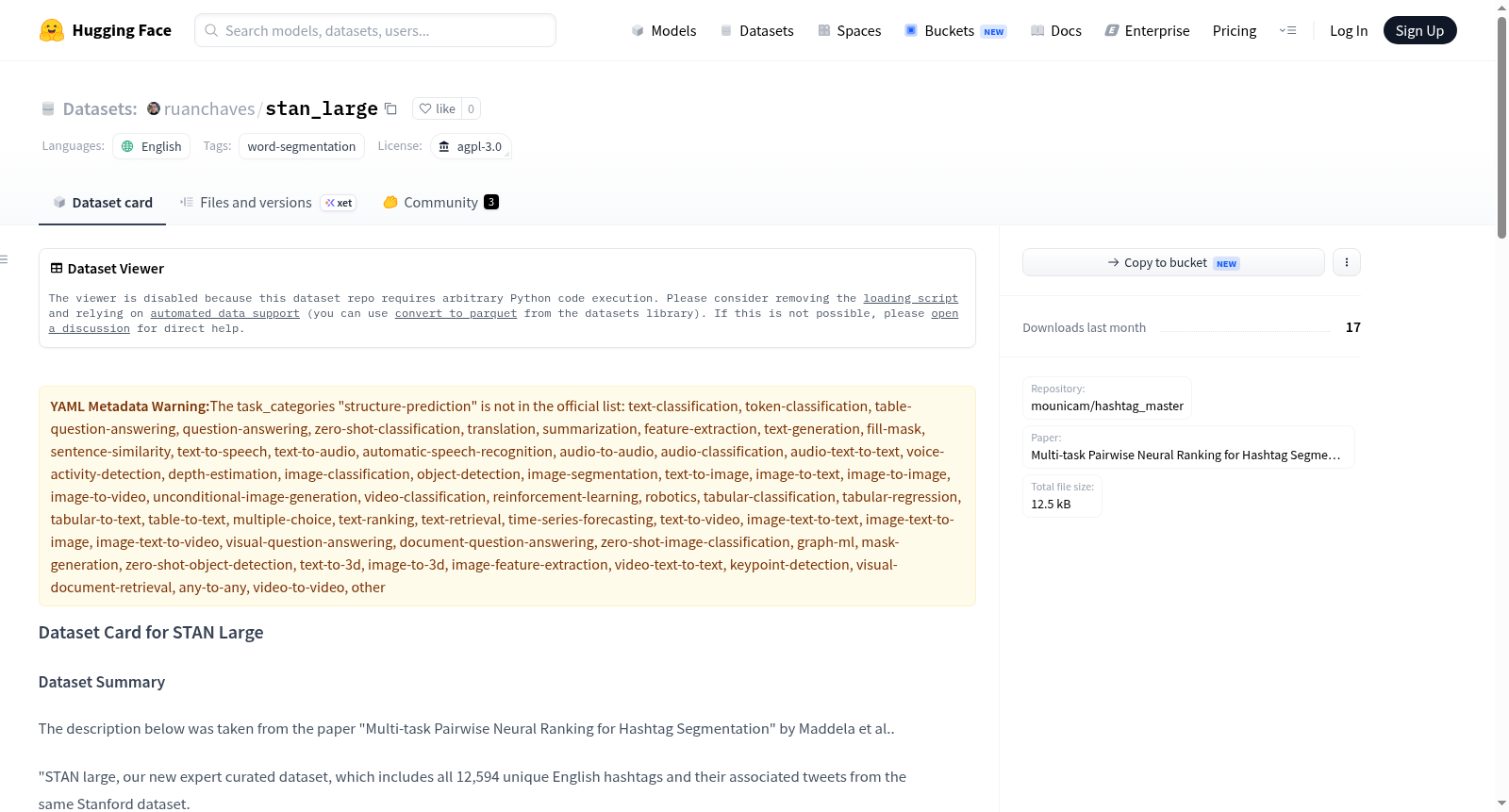Click the YAML Metadata Warning text
Screen dimensions: 1509x812
tap(130, 406)
